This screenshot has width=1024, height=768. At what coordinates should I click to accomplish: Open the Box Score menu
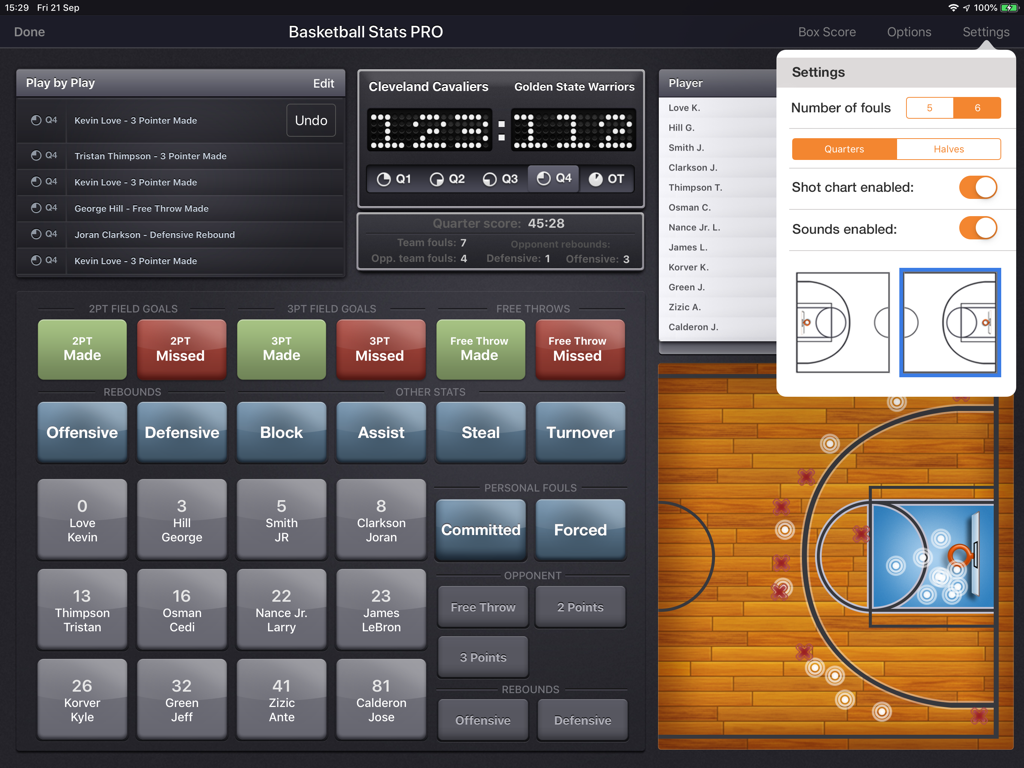pos(826,31)
